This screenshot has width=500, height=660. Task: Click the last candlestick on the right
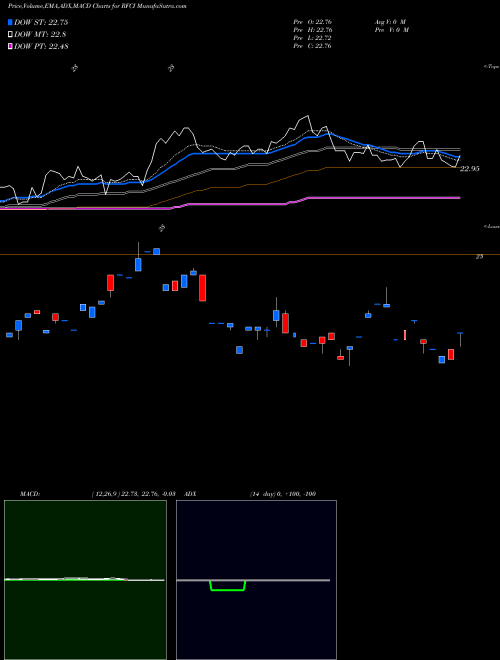(x=460, y=339)
